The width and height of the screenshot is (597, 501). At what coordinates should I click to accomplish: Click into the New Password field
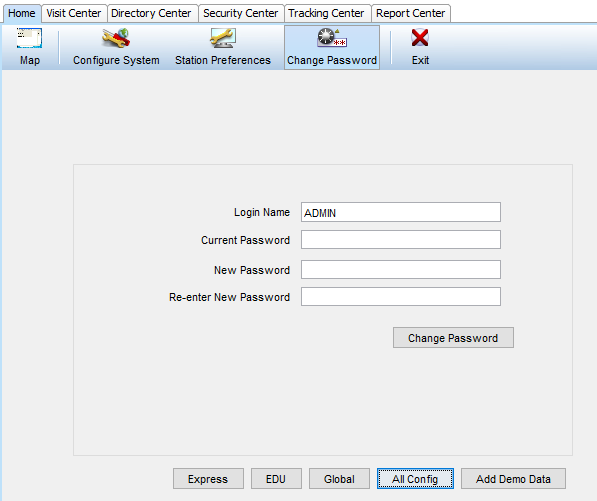[x=401, y=270]
